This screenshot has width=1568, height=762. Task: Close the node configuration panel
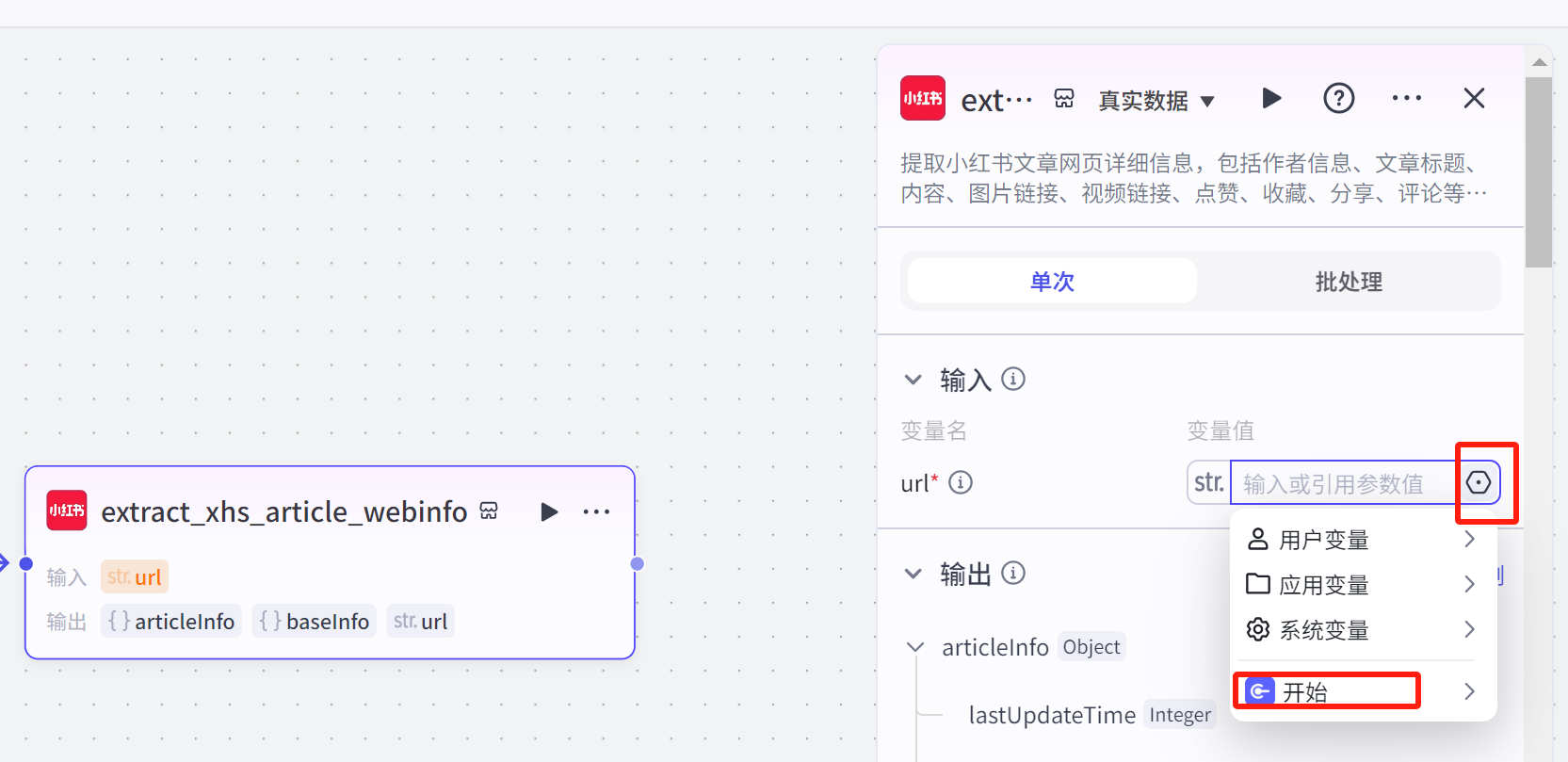pos(1474,98)
